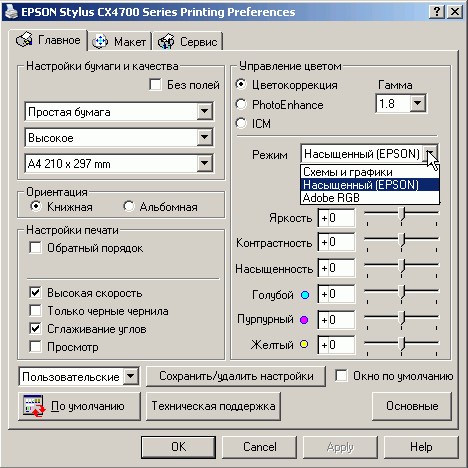The width and height of the screenshot is (468, 468).
Task: Choose Схемы и графики from list
Action: pyautogui.click(x=370, y=172)
